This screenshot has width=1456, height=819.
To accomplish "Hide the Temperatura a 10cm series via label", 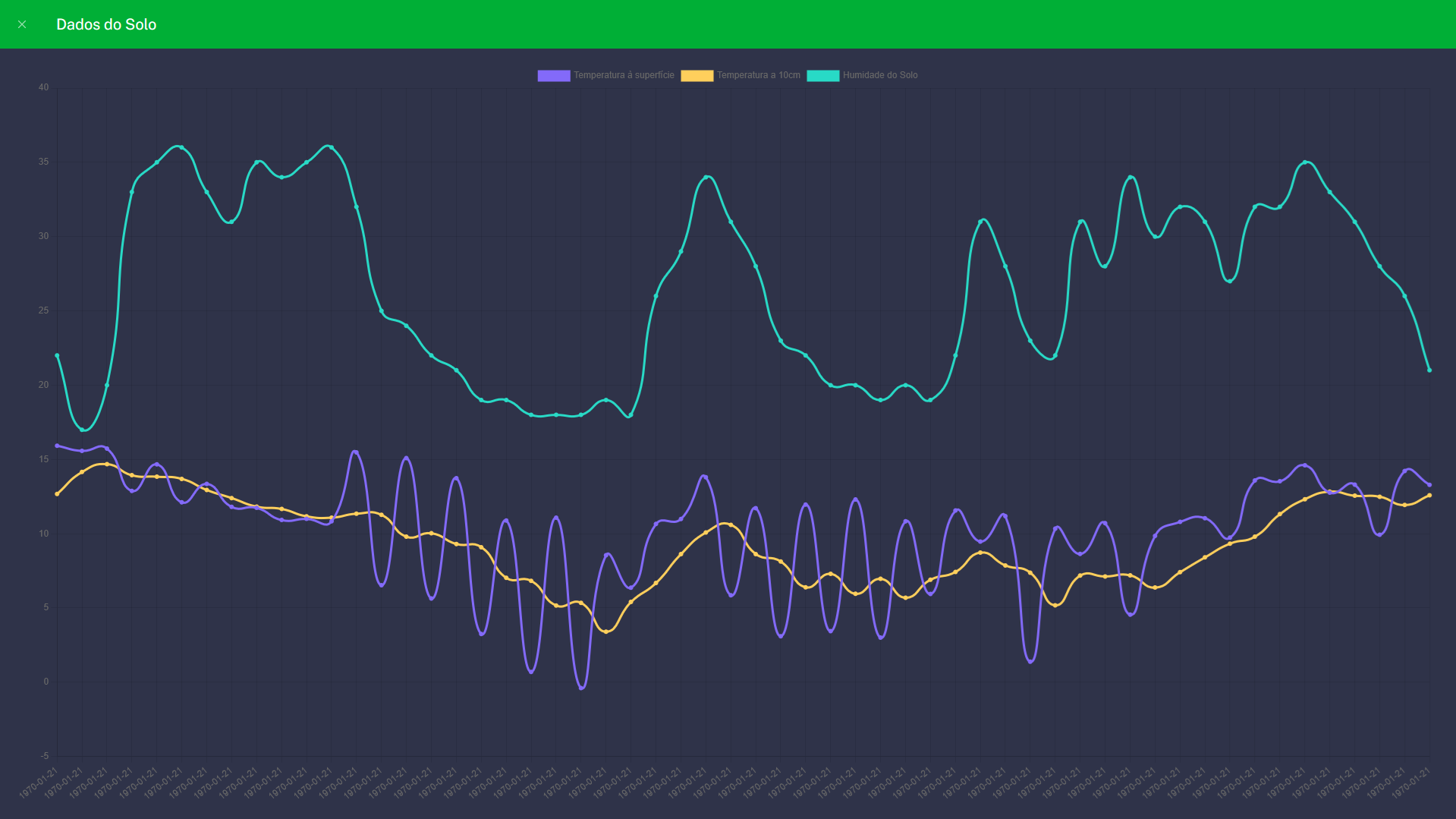I will click(x=758, y=75).
